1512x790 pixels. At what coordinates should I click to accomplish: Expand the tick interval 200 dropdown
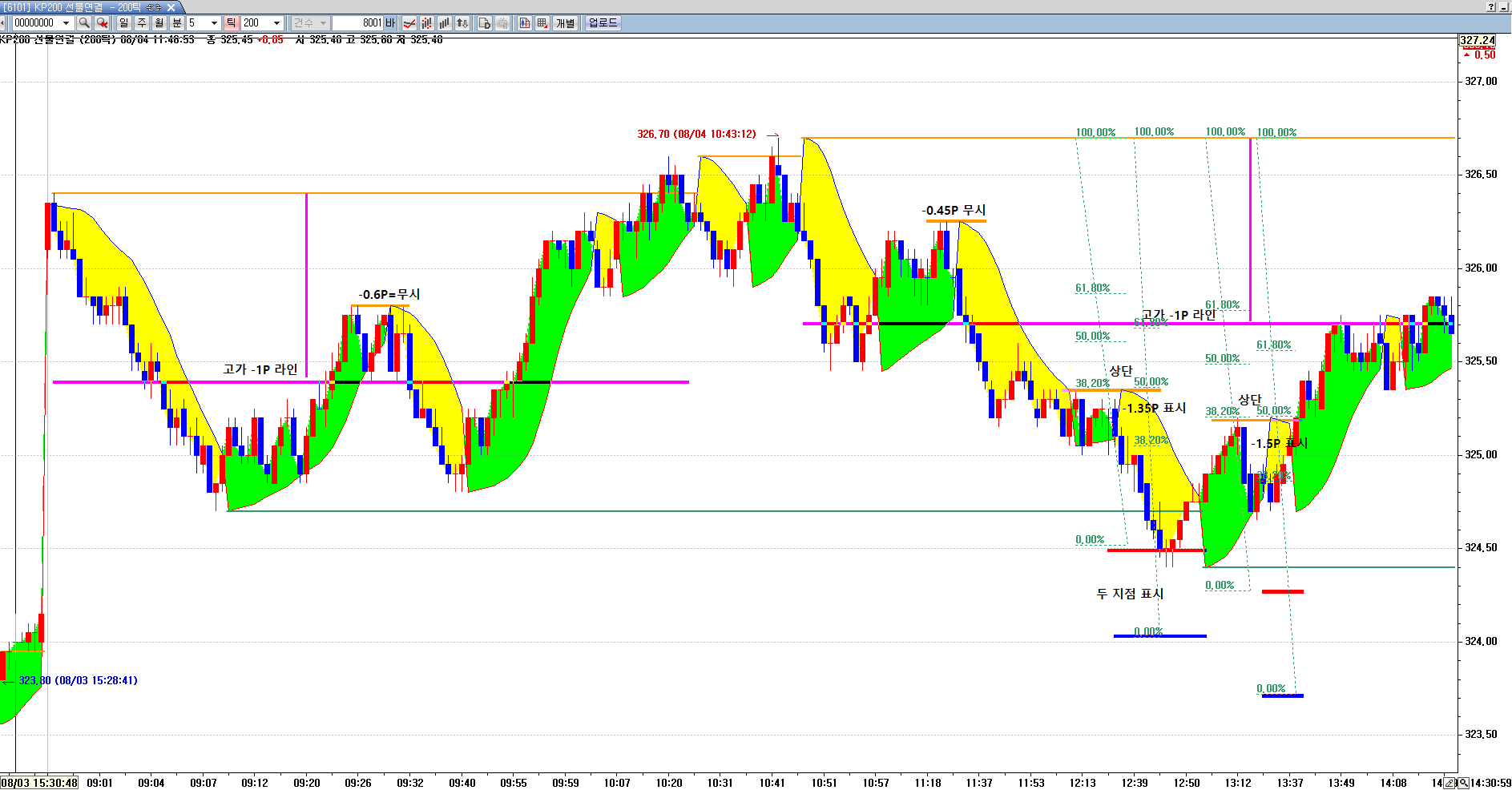coord(277,23)
